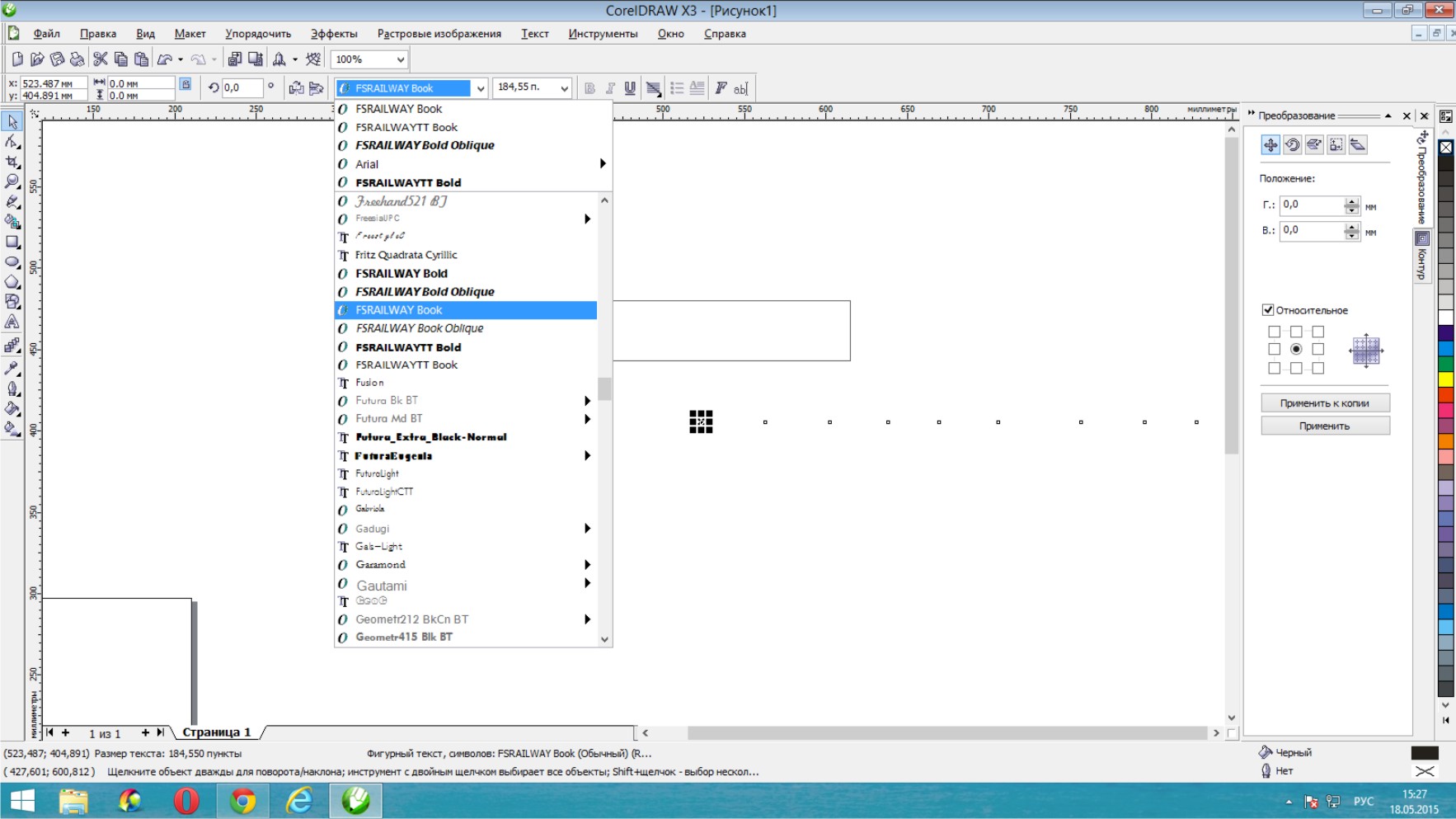Click the Применить к копии button
The height and width of the screenshot is (819, 1456).
tap(1325, 403)
